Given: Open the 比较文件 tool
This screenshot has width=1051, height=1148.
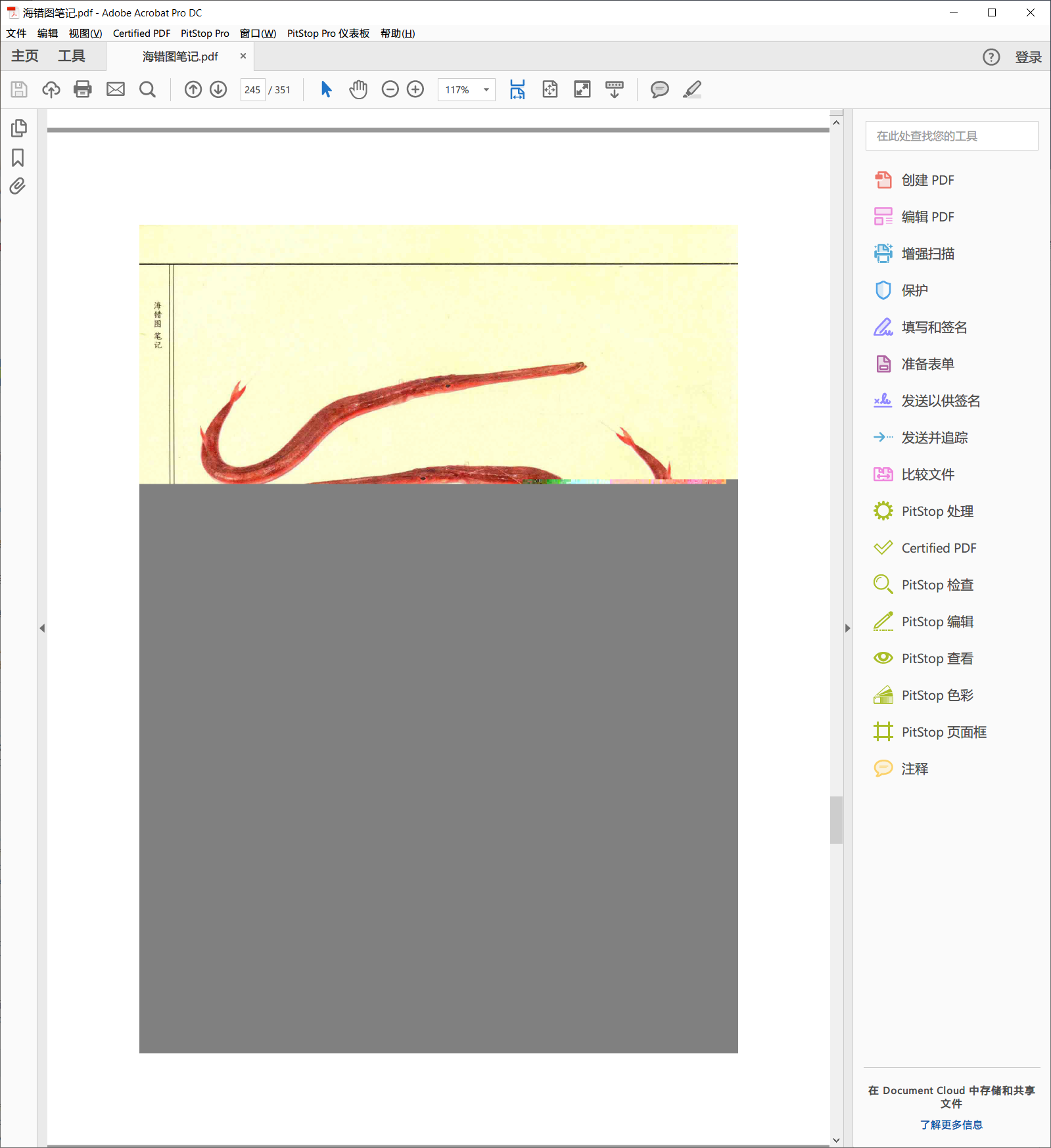Looking at the screenshot, I should click(x=915, y=474).
